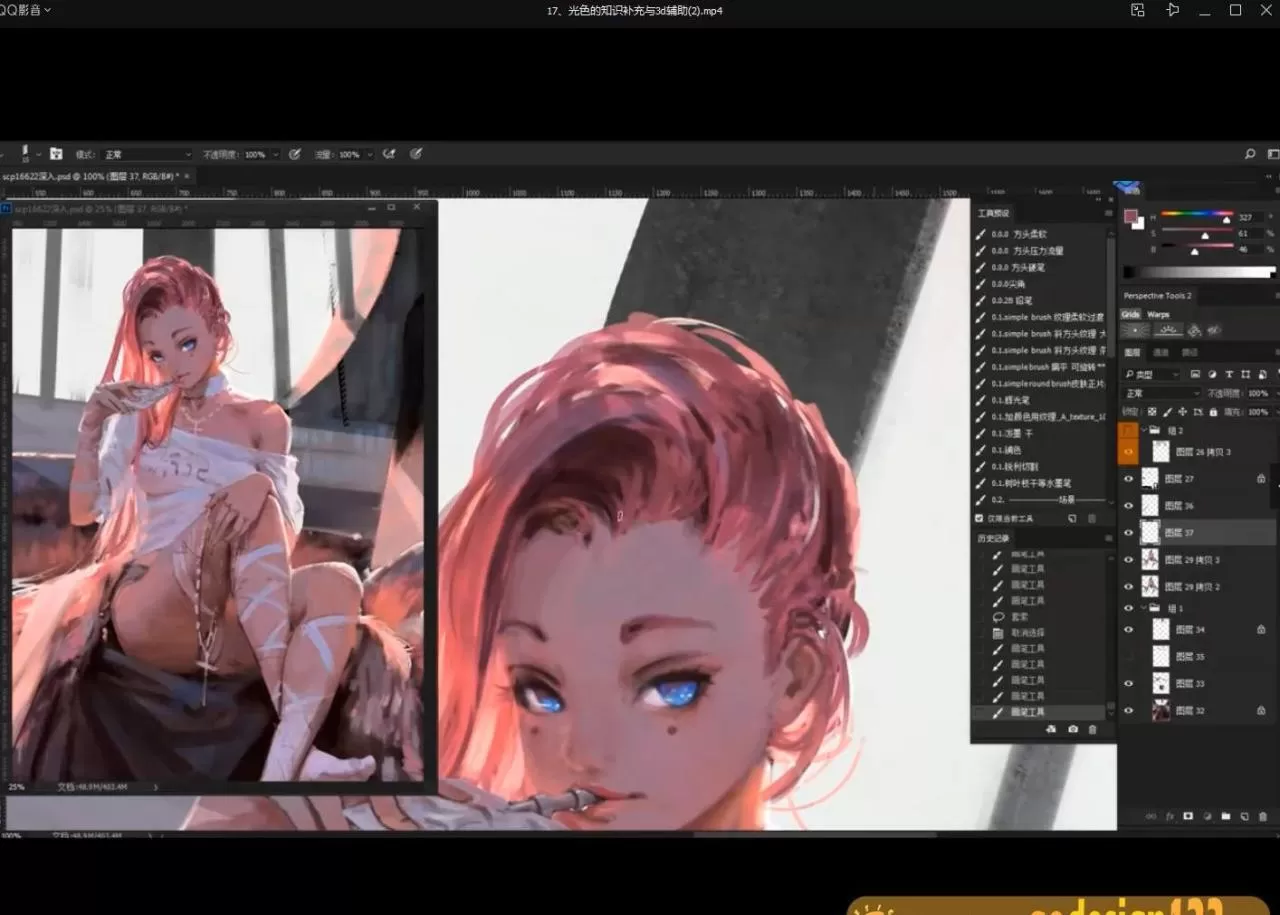Open the brush settings panel icon
Screen dimensions: 1280x915
56,154
